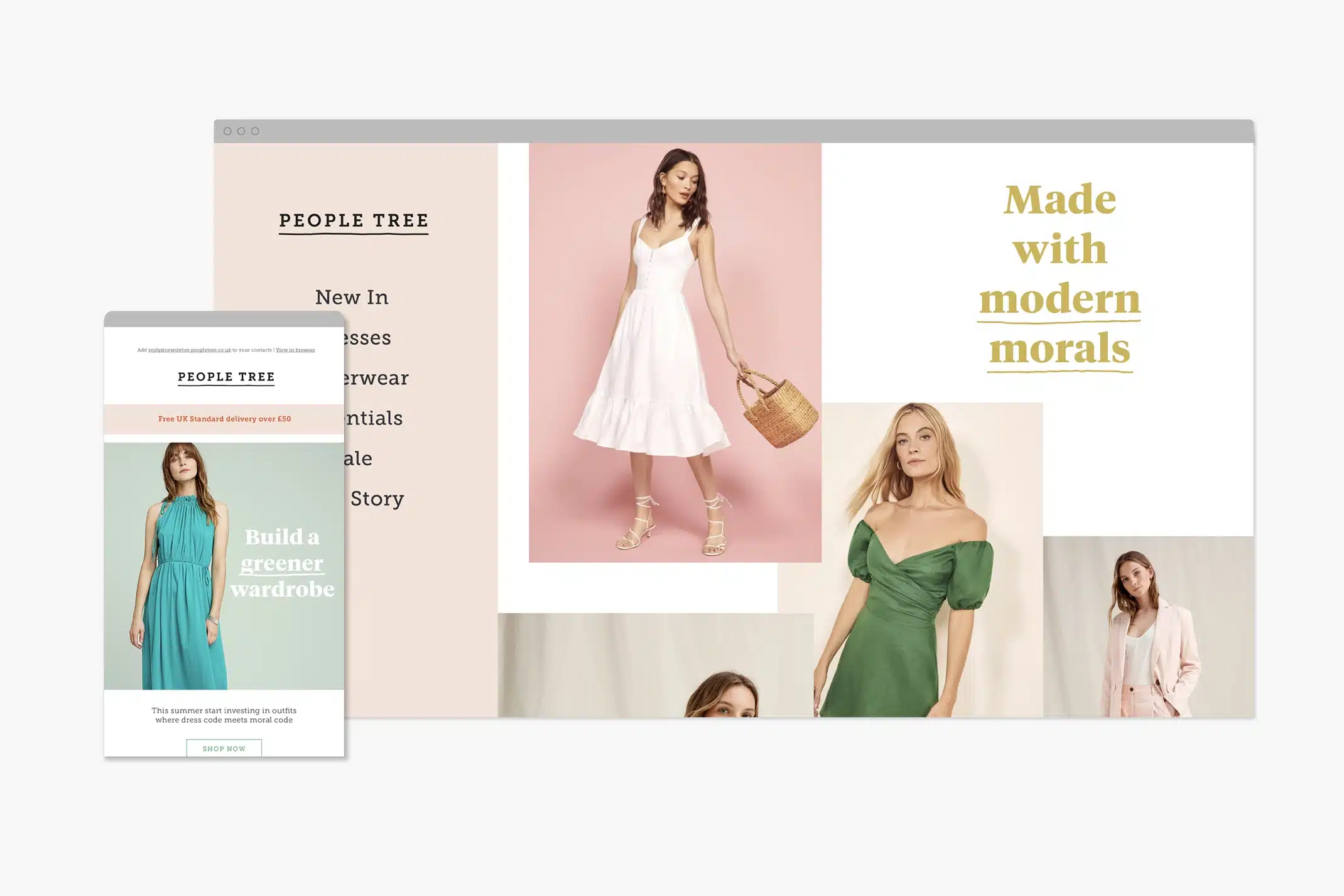Click the Shop Now button in email
The width and height of the screenshot is (1344, 896).
pyautogui.click(x=224, y=748)
